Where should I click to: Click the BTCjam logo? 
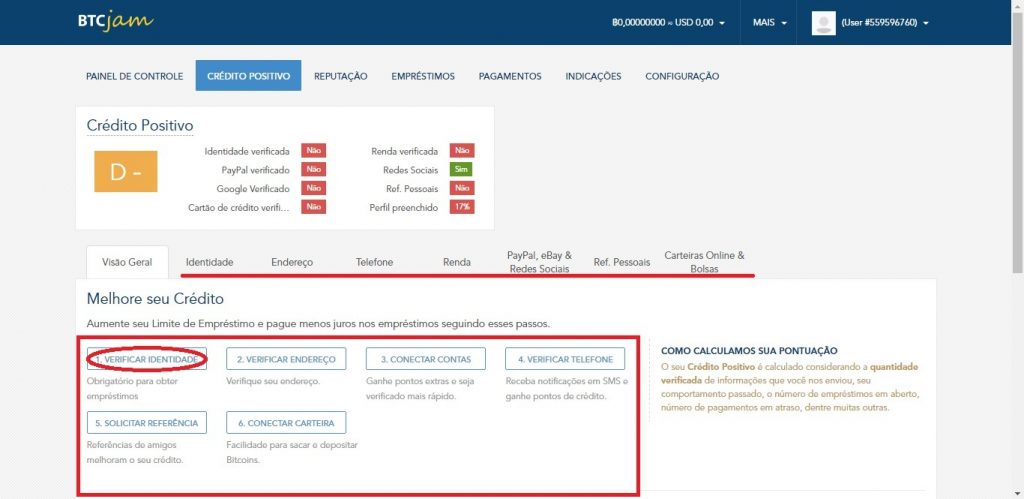pyautogui.click(x=115, y=21)
